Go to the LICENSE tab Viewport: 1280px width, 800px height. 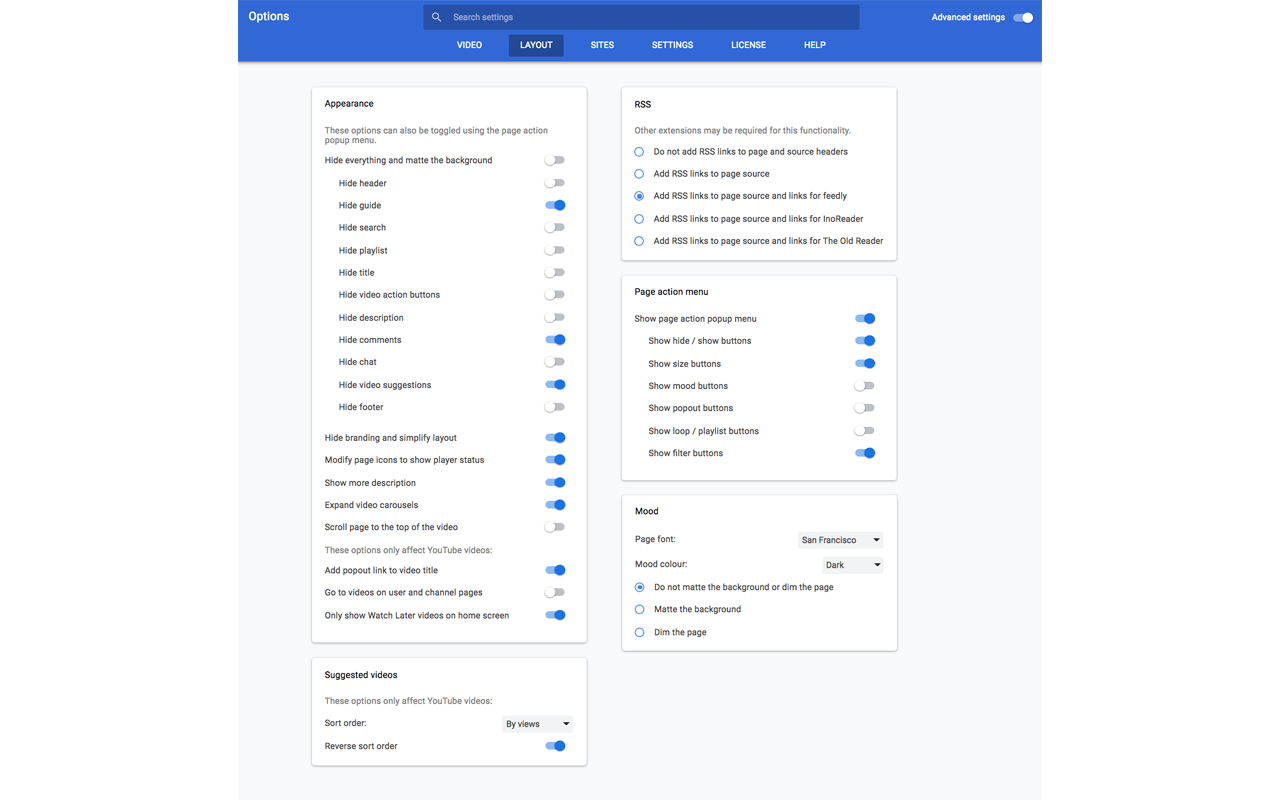[748, 45]
